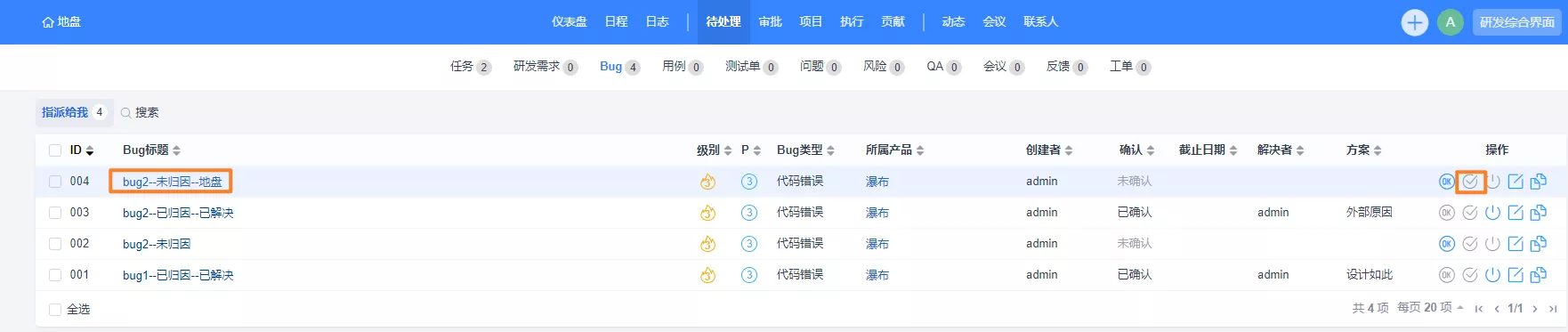The height and width of the screenshot is (332, 1568).
Task: Sort by the Bug类型 column header
Action: (805, 150)
